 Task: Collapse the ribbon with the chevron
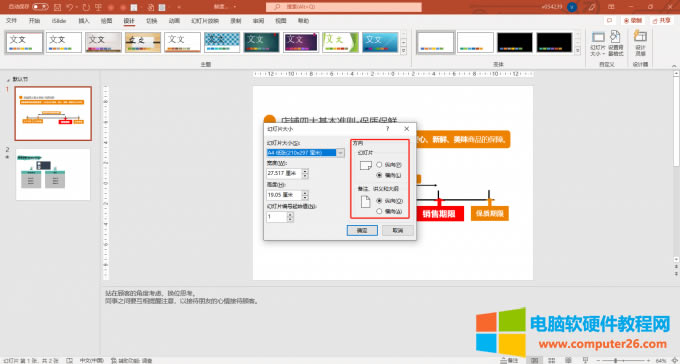pos(674,66)
